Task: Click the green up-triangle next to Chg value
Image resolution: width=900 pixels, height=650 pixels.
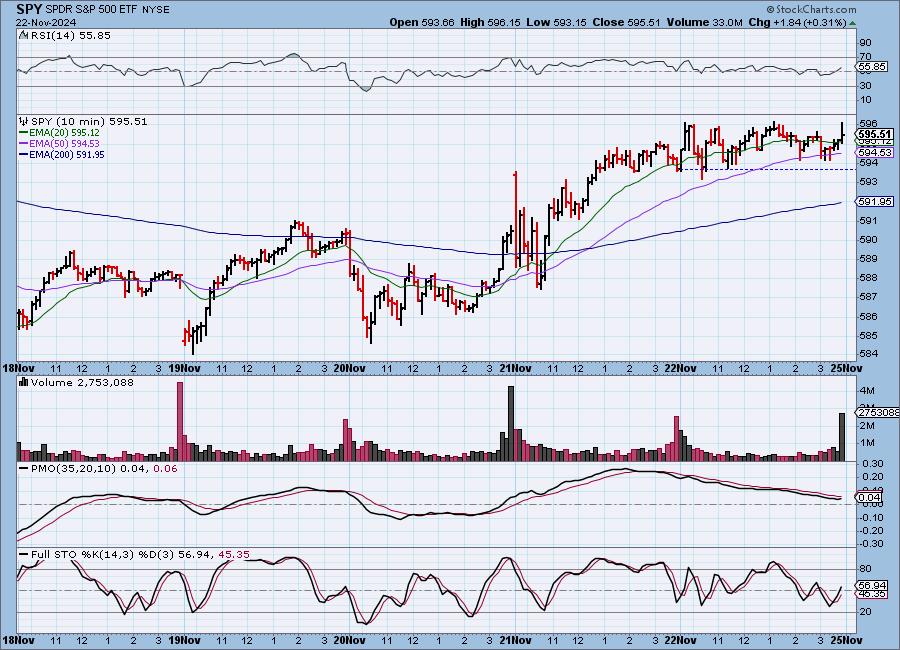Action: point(852,23)
